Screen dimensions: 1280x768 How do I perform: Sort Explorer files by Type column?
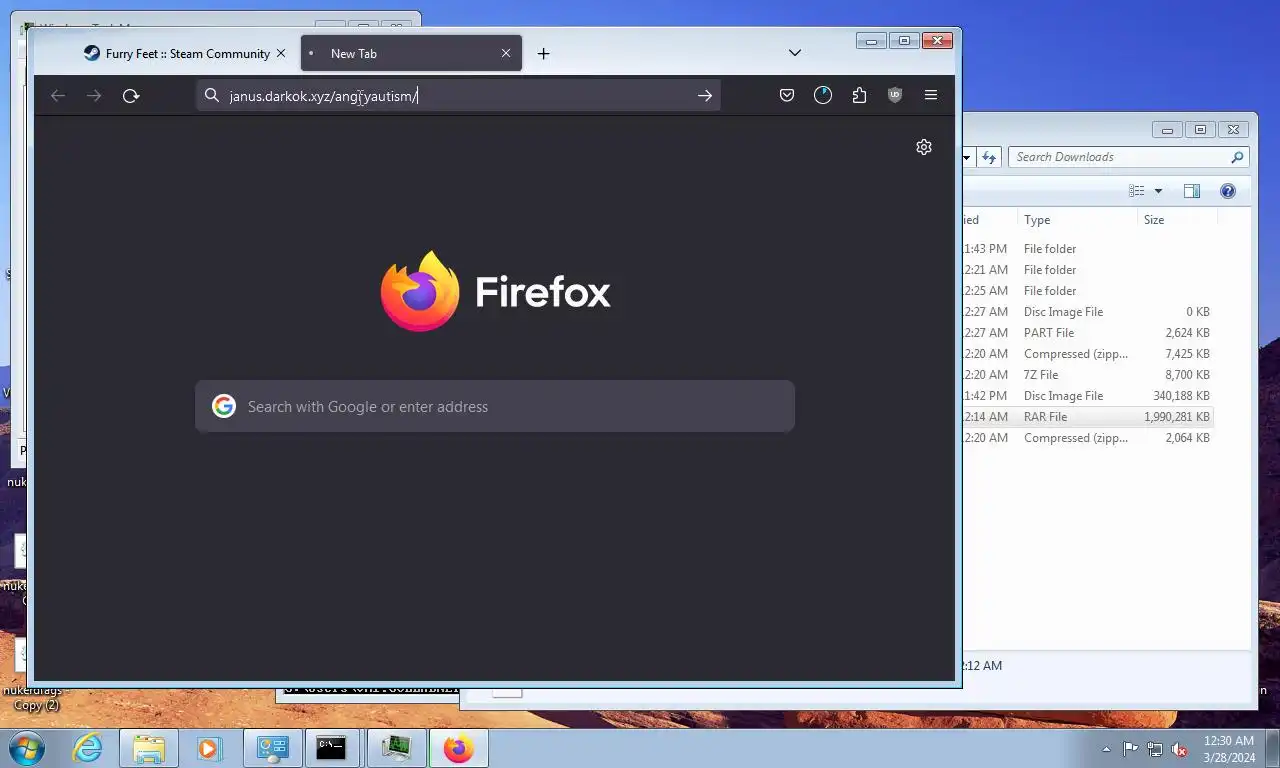(x=1078, y=220)
